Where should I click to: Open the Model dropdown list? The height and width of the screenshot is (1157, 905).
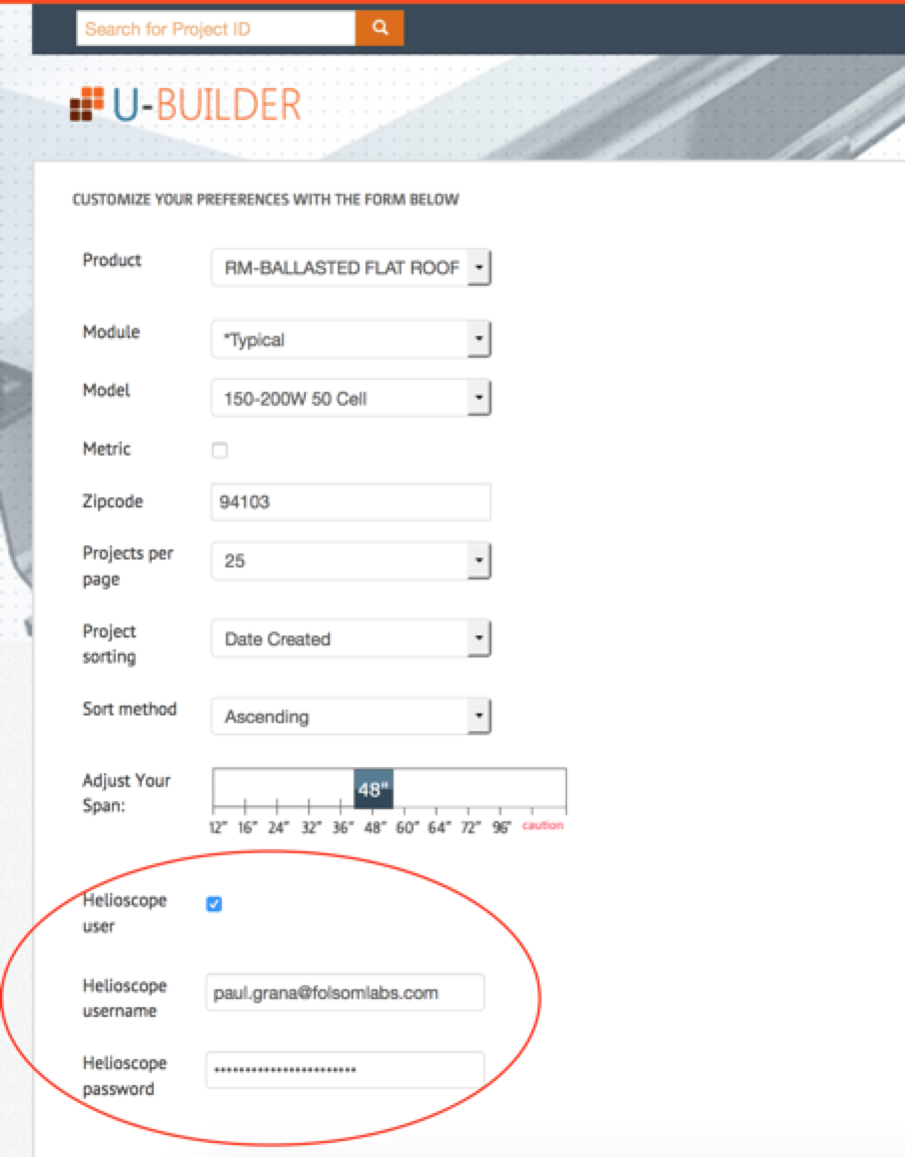pyautogui.click(x=350, y=399)
